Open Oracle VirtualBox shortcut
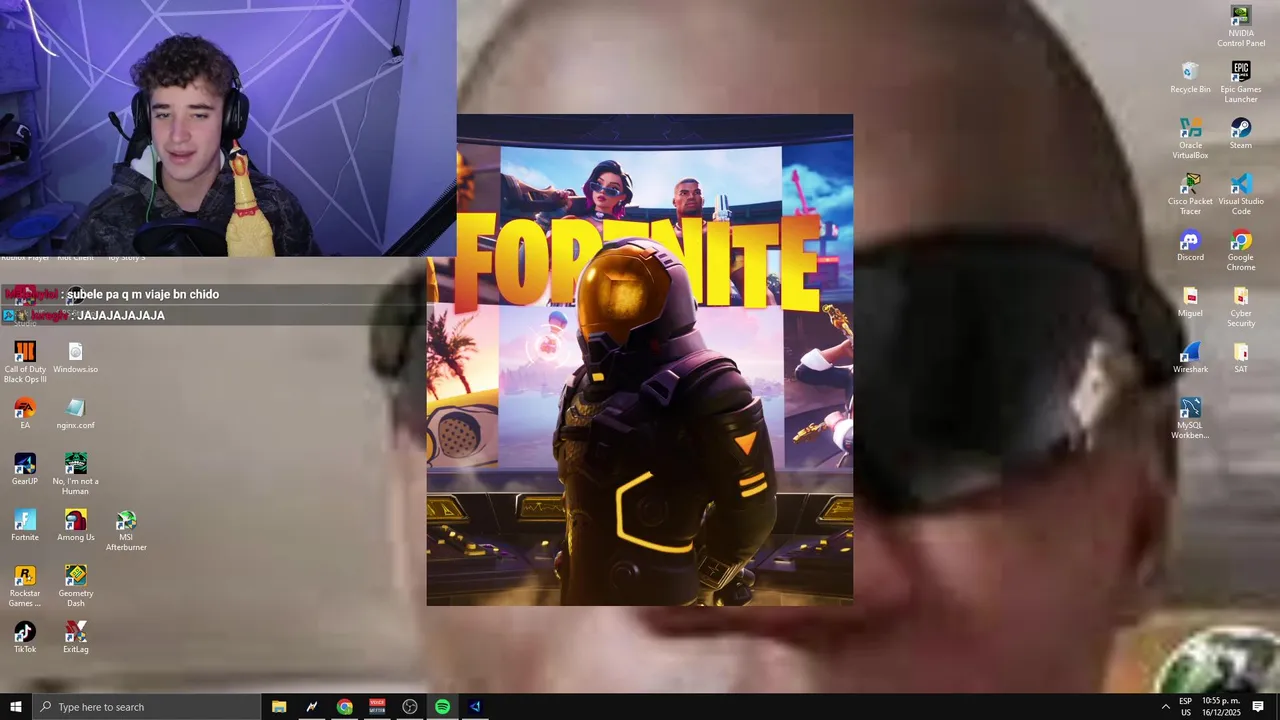Viewport: 1280px width, 720px height. [1190, 139]
